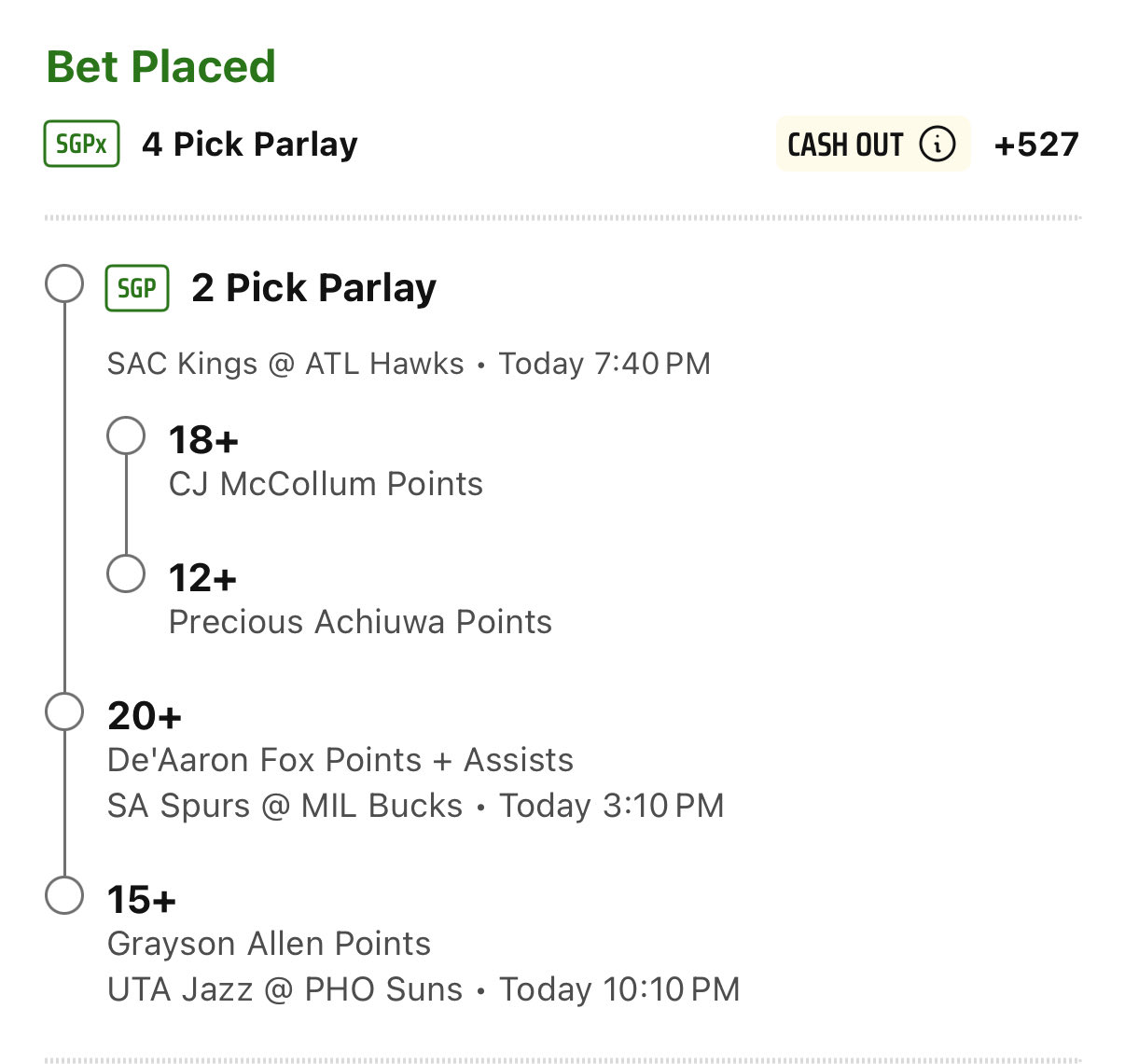The image size is (1125, 1064).
Task: Open the 4 Pick Parlay title
Action: pyautogui.click(x=249, y=145)
